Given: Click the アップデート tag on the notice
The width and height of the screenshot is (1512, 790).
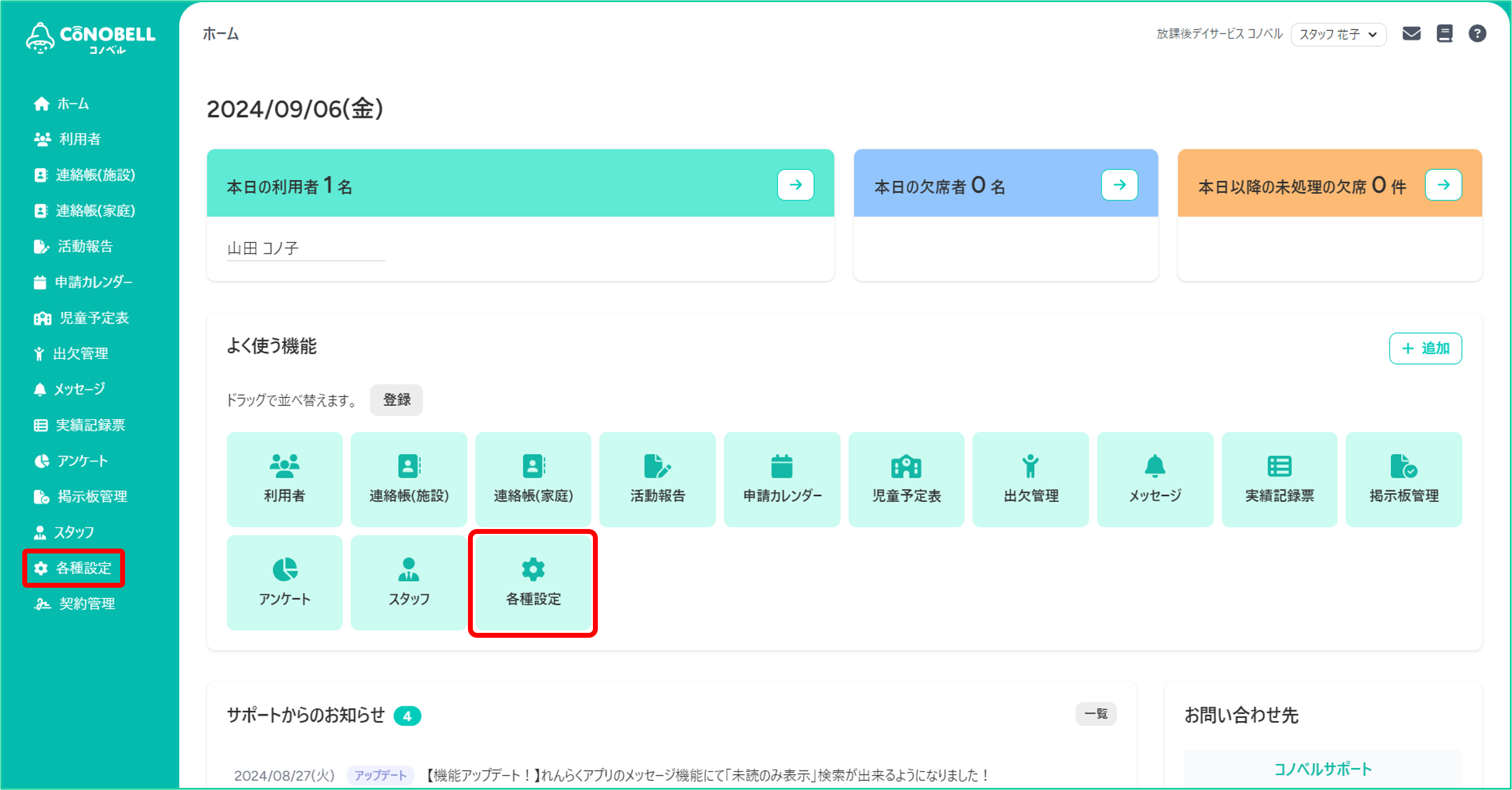Looking at the screenshot, I should pos(380,775).
